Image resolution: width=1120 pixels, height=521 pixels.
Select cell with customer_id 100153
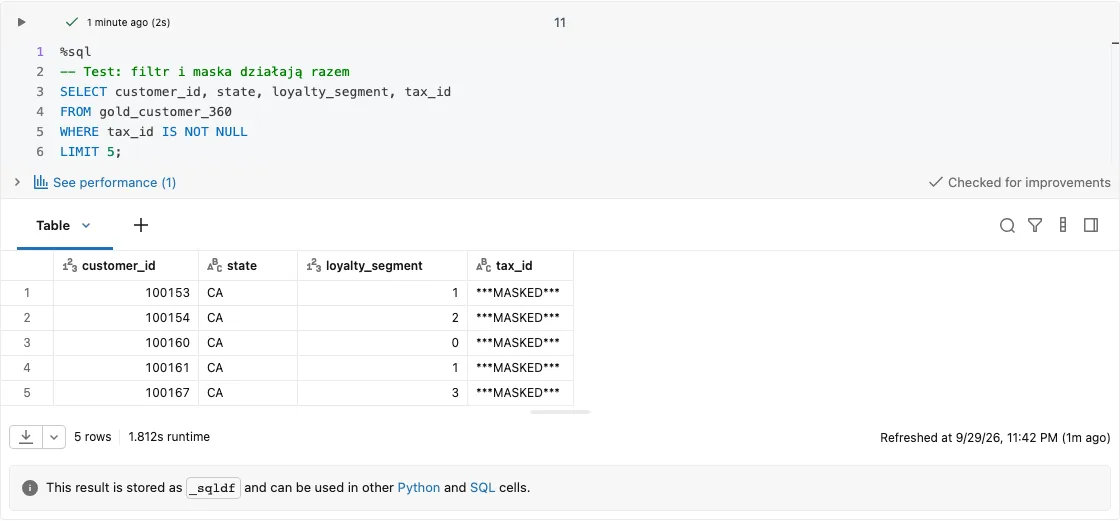[126, 293]
